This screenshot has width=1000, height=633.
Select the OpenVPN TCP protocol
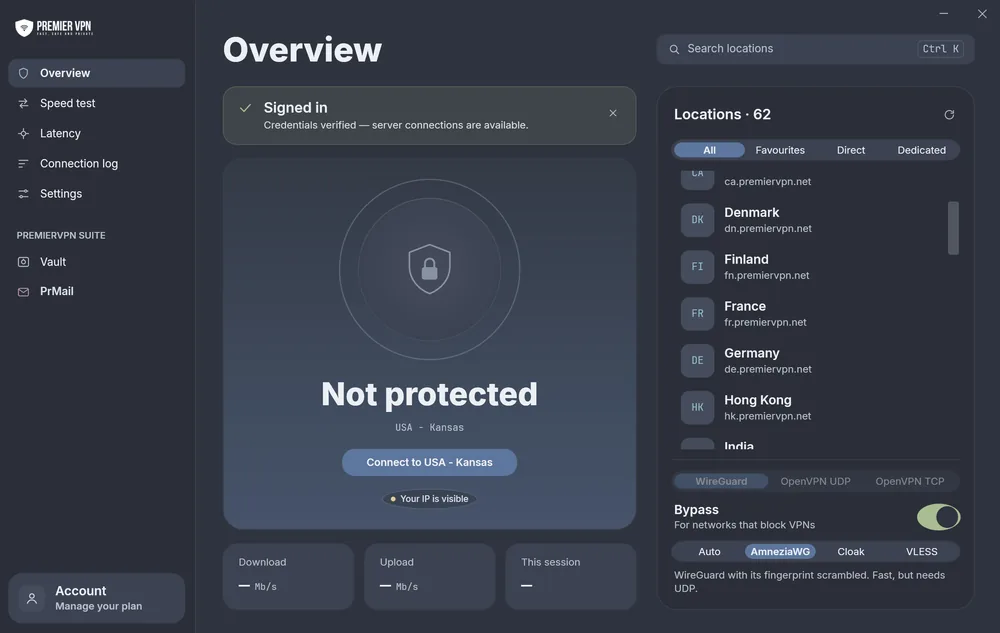click(910, 481)
